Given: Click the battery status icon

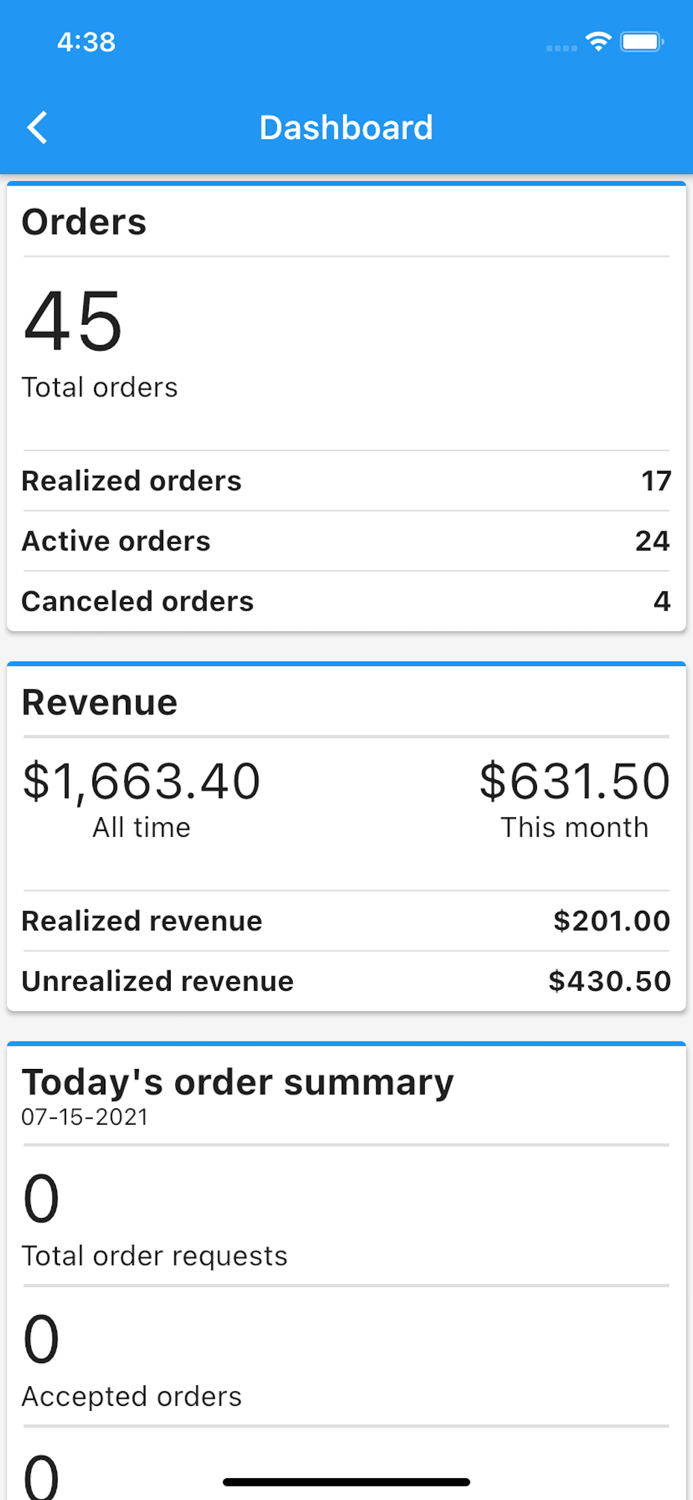Looking at the screenshot, I should coord(641,42).
